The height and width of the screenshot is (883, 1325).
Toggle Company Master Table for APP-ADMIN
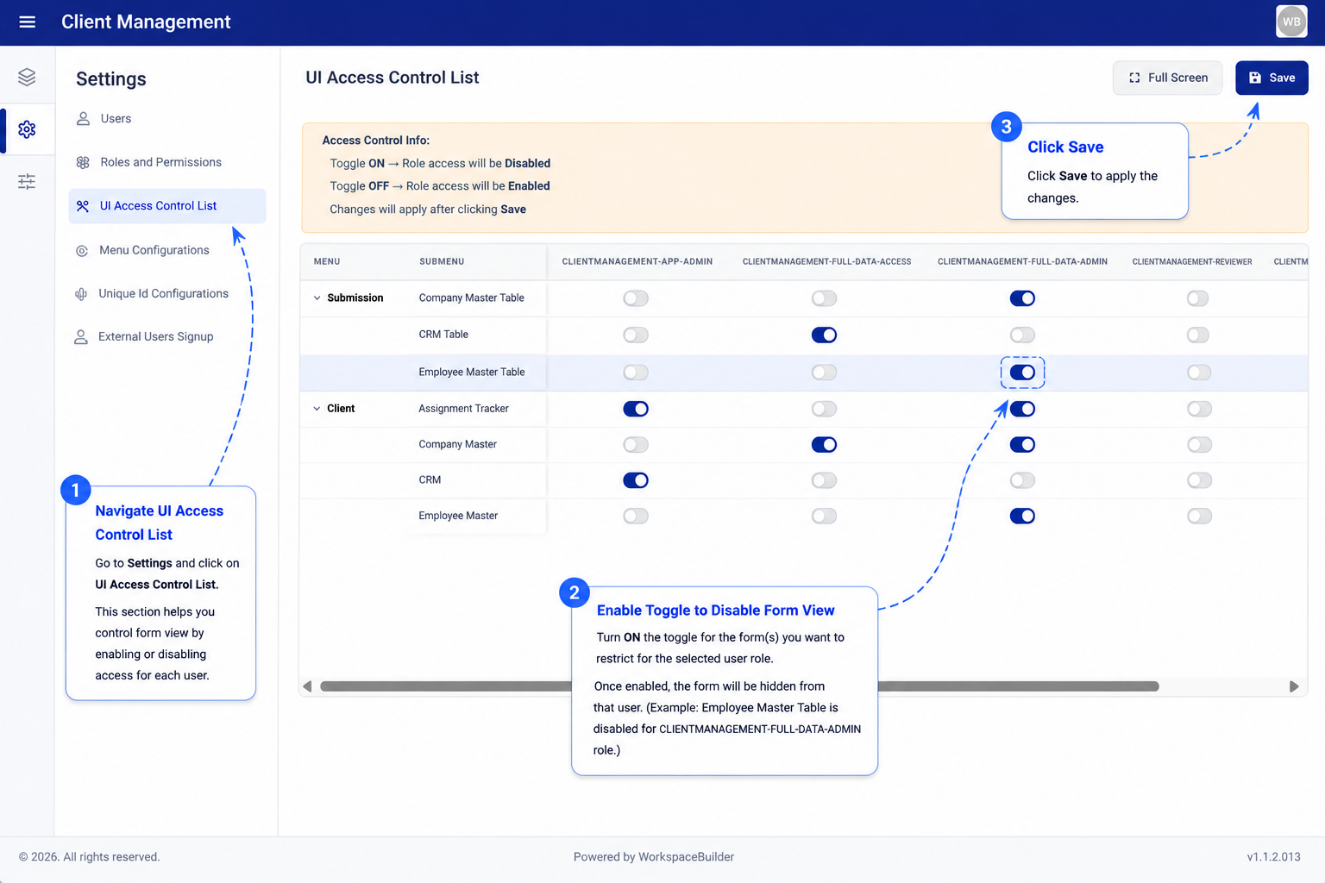[x=635, y=298]
